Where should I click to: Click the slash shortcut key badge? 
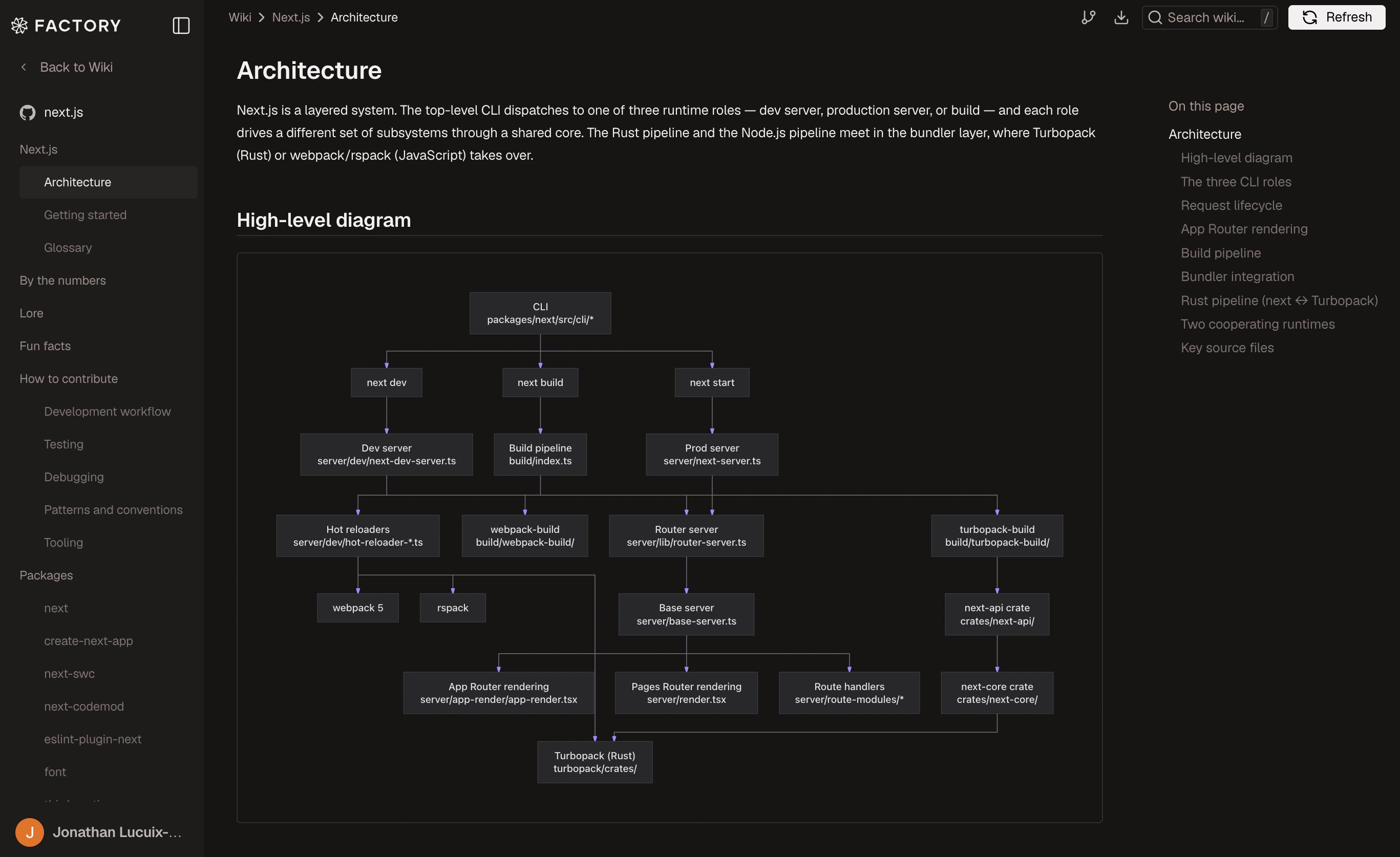point(1266,17)
